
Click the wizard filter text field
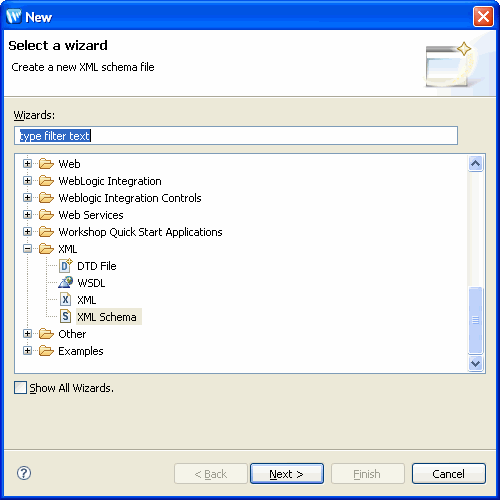pos(236,136)
